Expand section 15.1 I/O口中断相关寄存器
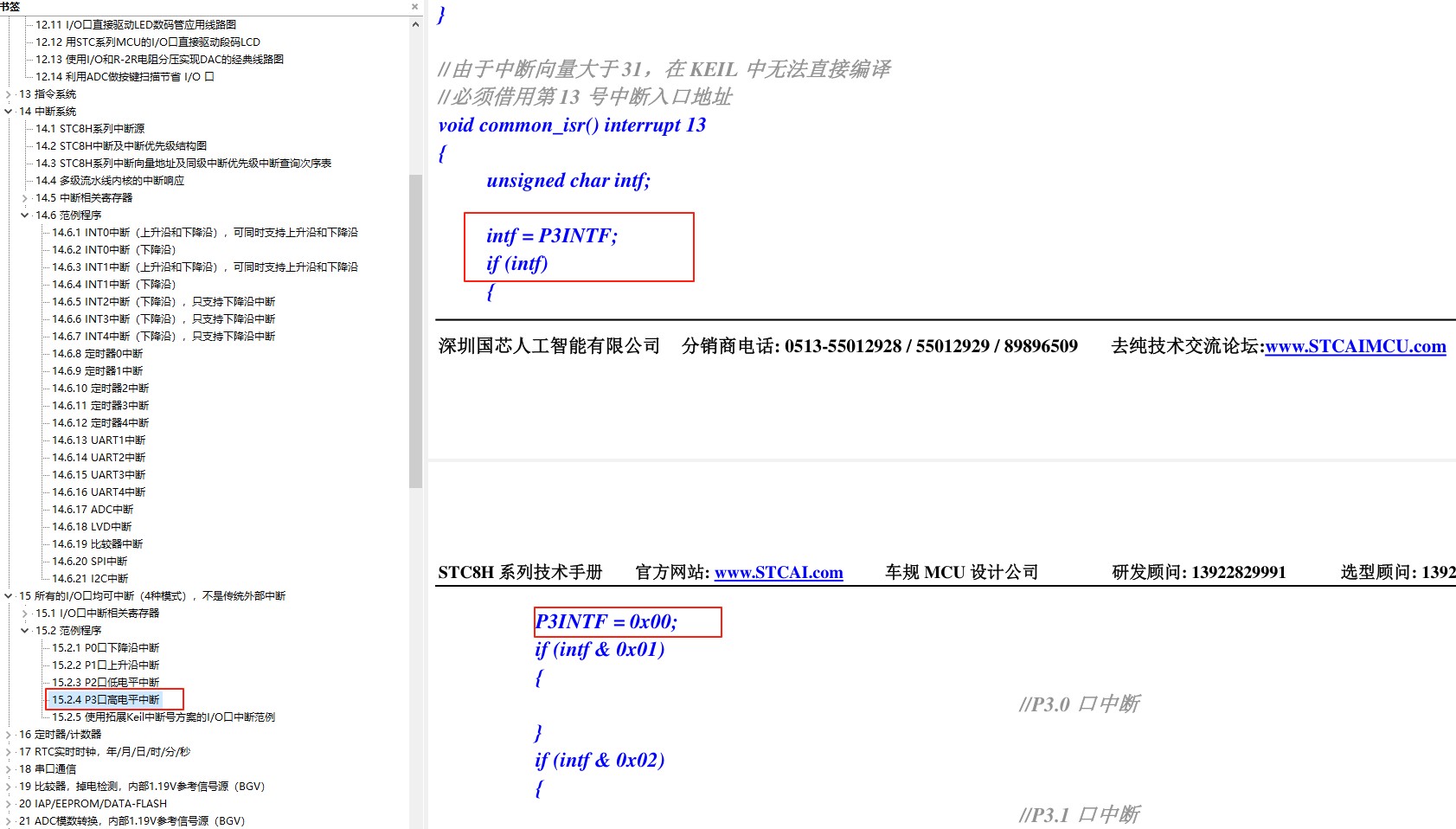Image resolution: width=1456 pixels, height=829 pixels. click(25, 614)
